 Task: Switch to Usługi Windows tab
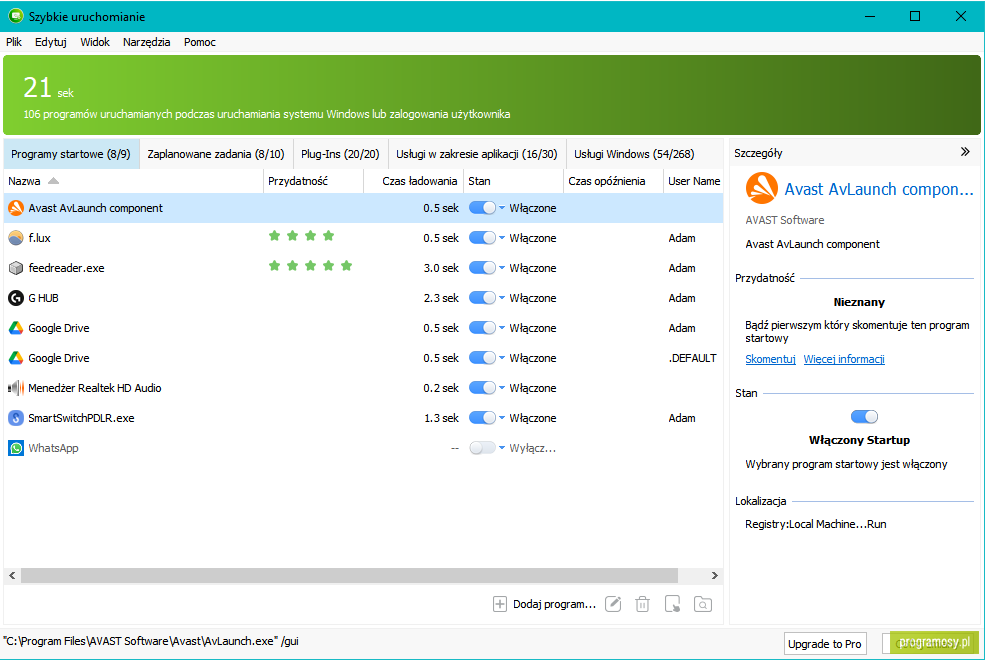tap(634, 154)
